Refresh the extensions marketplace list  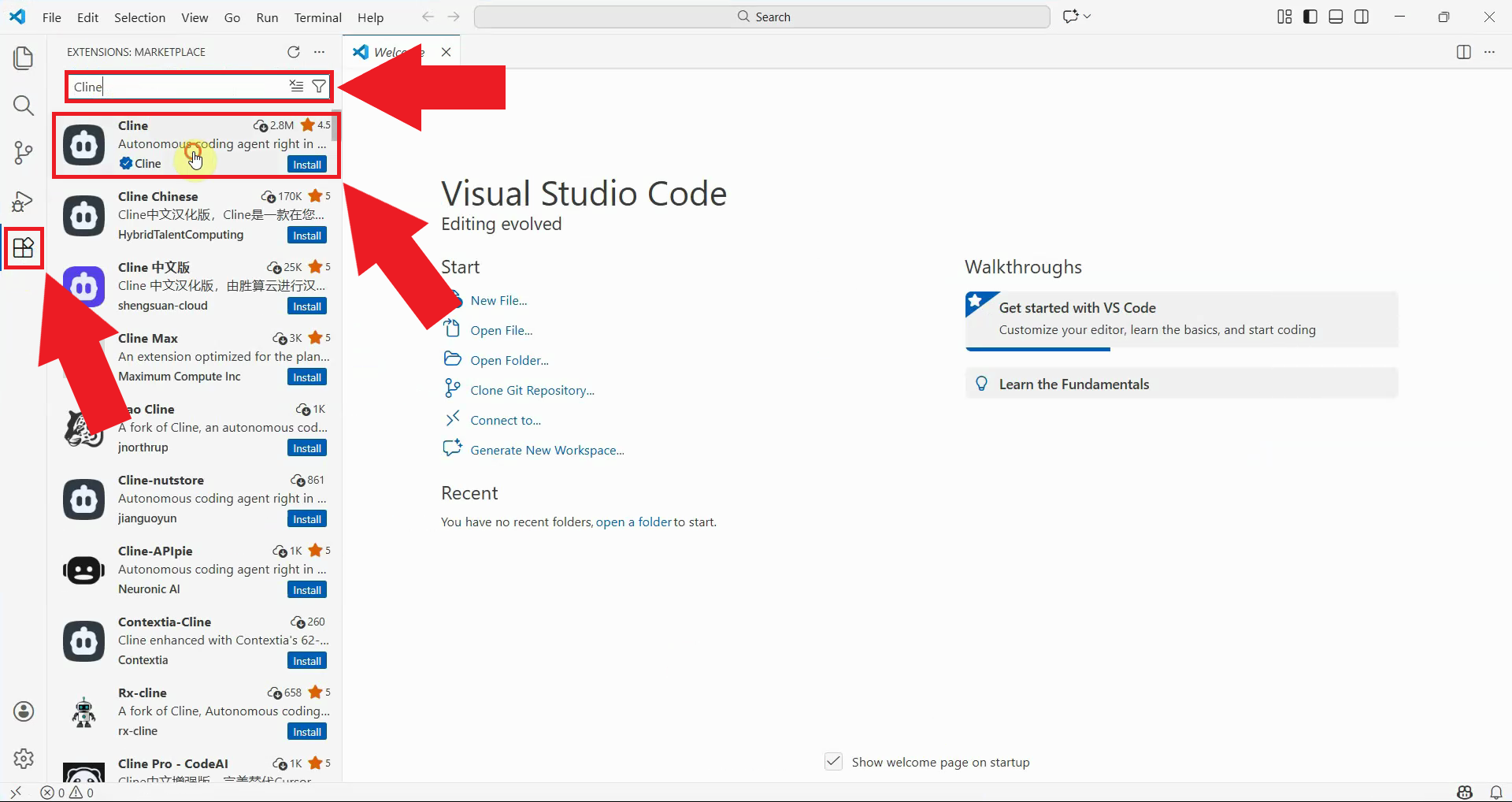[x=293, y=52]
